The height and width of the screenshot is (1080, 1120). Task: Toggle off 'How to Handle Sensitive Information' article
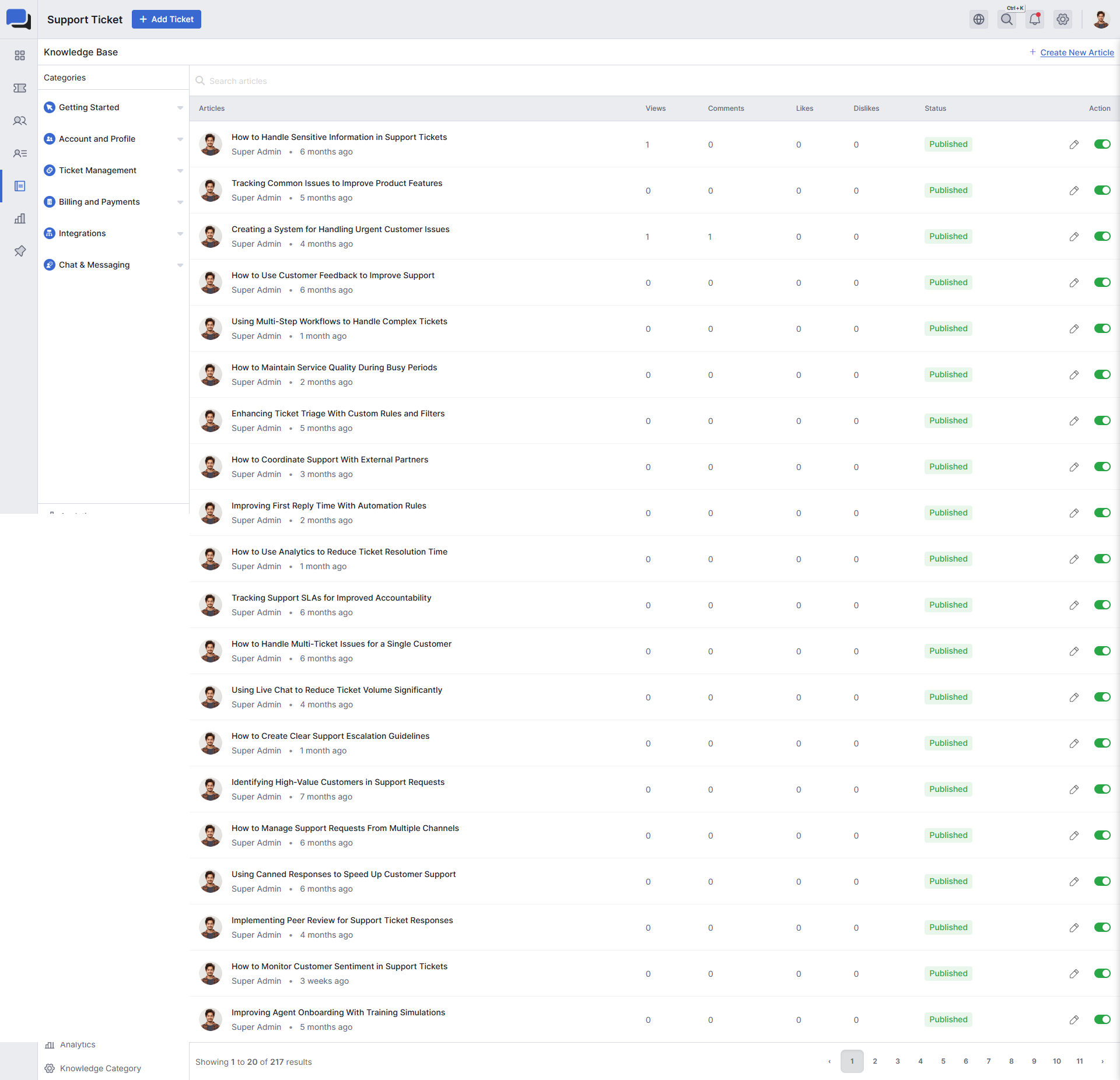1102,144
